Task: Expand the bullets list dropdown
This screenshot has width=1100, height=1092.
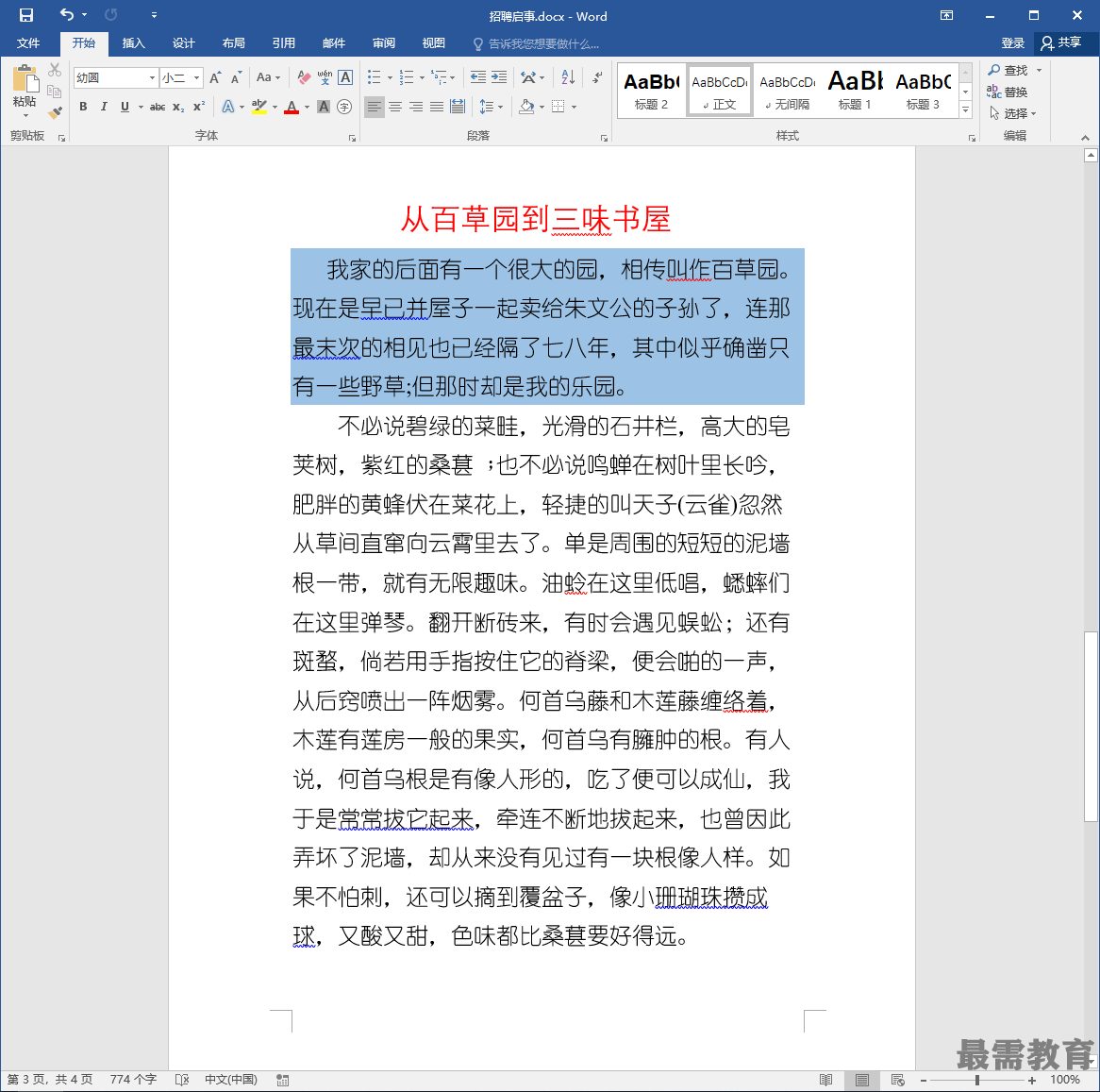Action: pos(390,78)
